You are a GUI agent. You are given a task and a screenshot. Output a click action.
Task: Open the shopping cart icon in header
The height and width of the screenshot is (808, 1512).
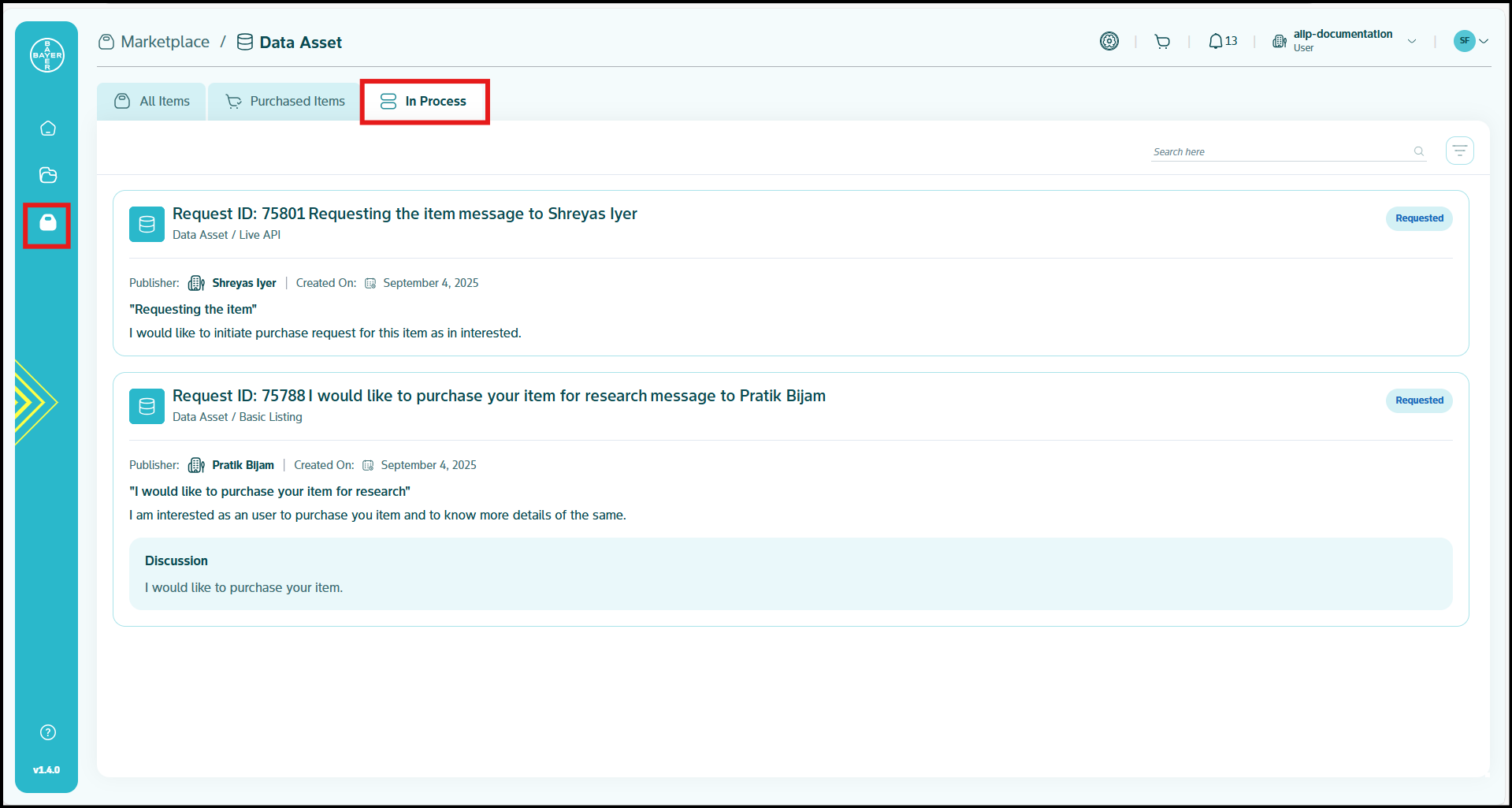(x=1162, y=42)
